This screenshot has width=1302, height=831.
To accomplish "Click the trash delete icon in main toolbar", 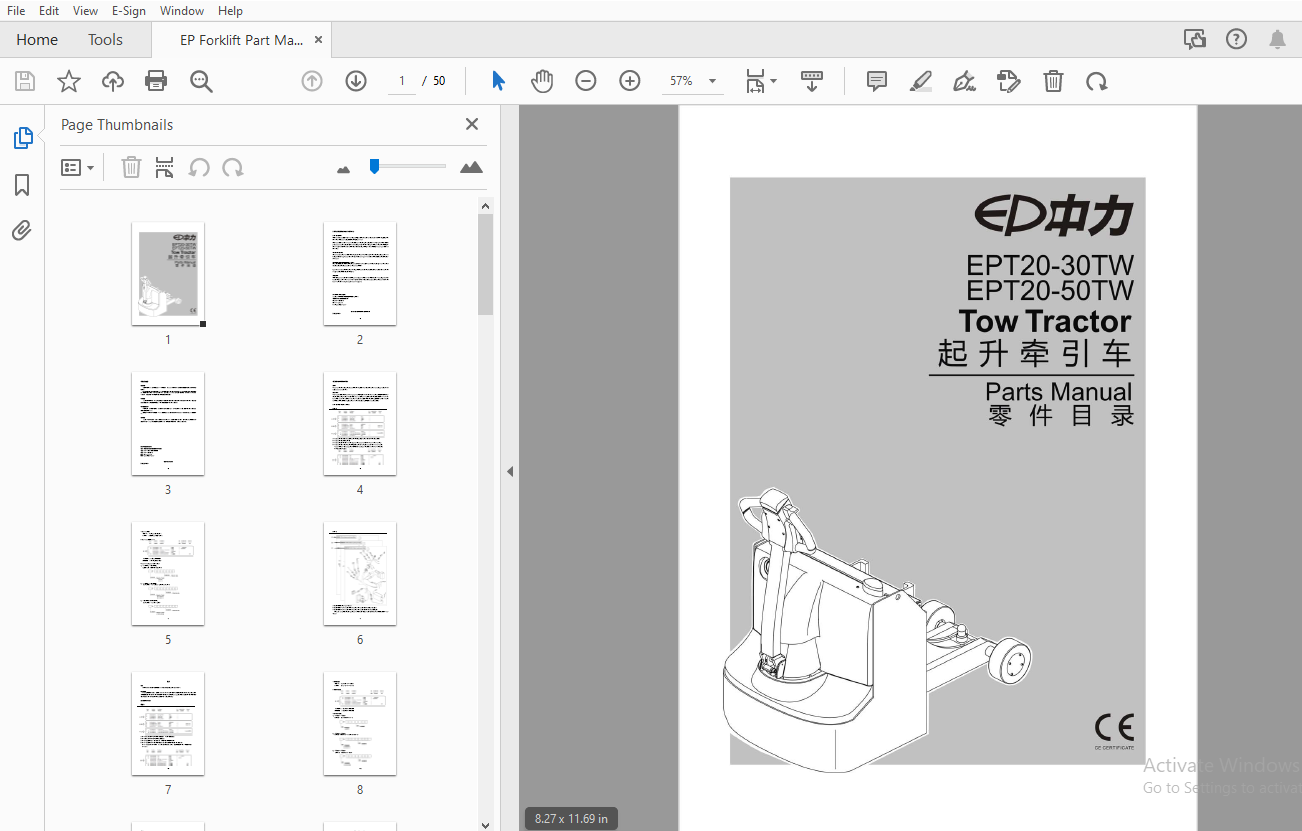I will coord(1053,81).
